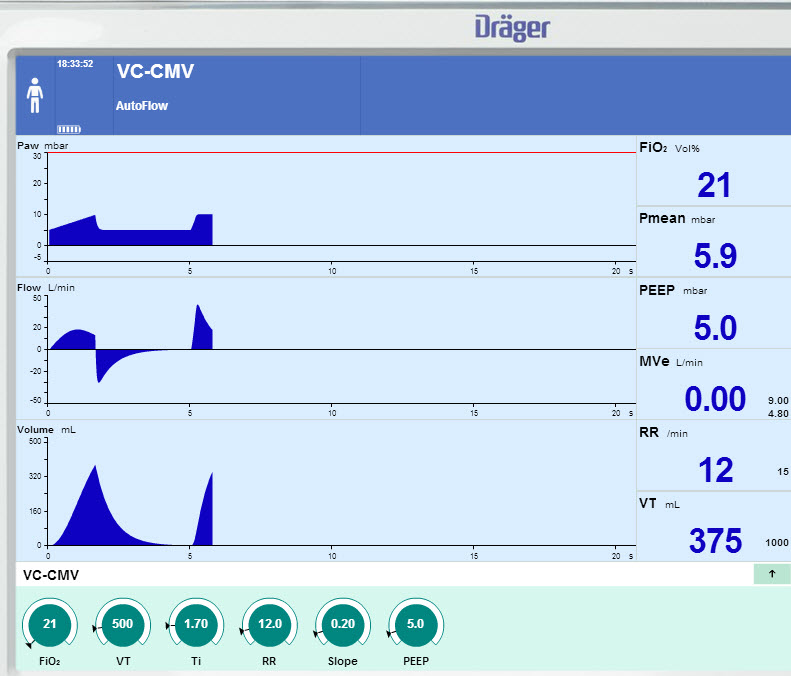Select the measured VT value 375
791x676 pixels.
pyautogui.click(x=715, y=541)
